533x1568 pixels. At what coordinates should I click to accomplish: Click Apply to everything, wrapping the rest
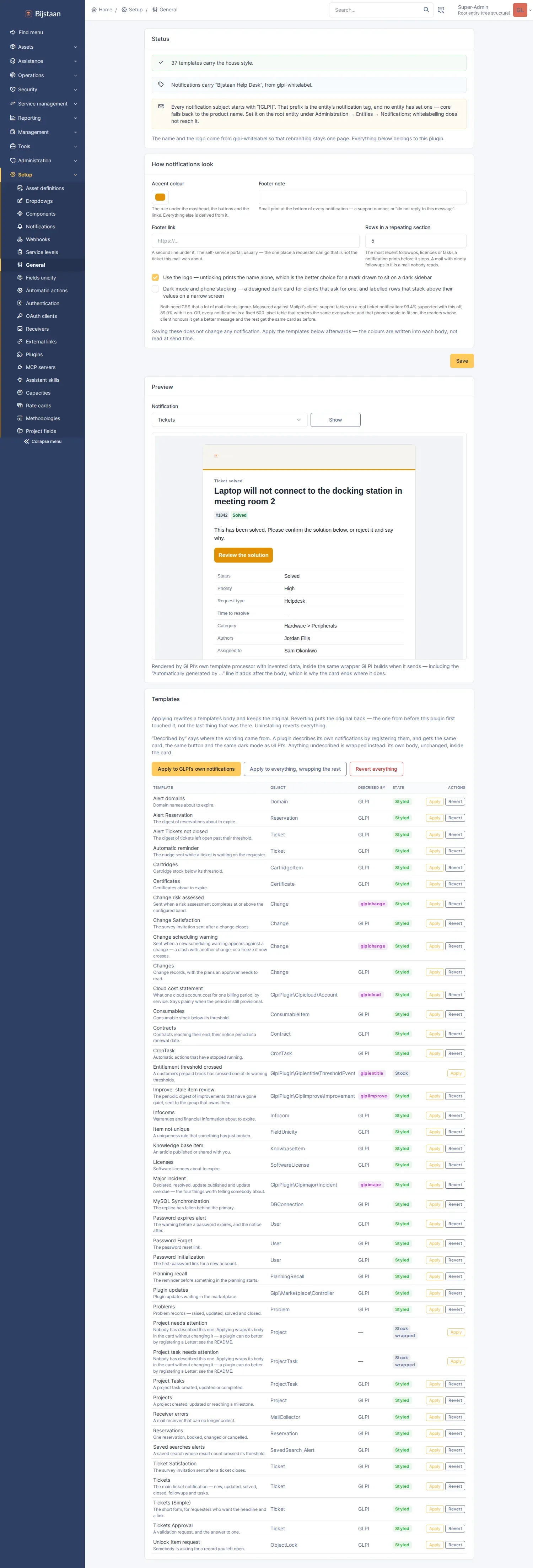click(295, 769)
